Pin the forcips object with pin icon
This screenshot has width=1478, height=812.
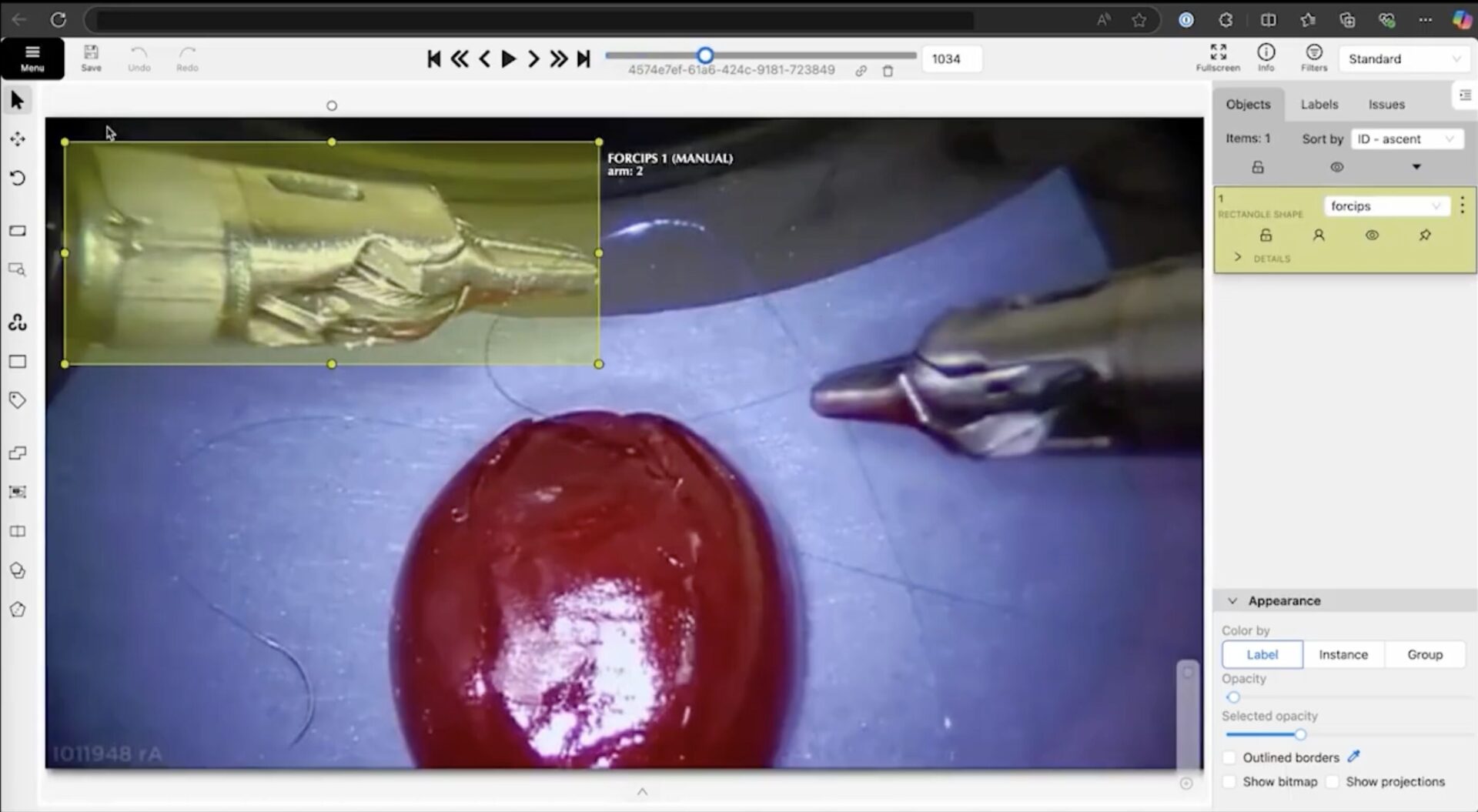1425,236
